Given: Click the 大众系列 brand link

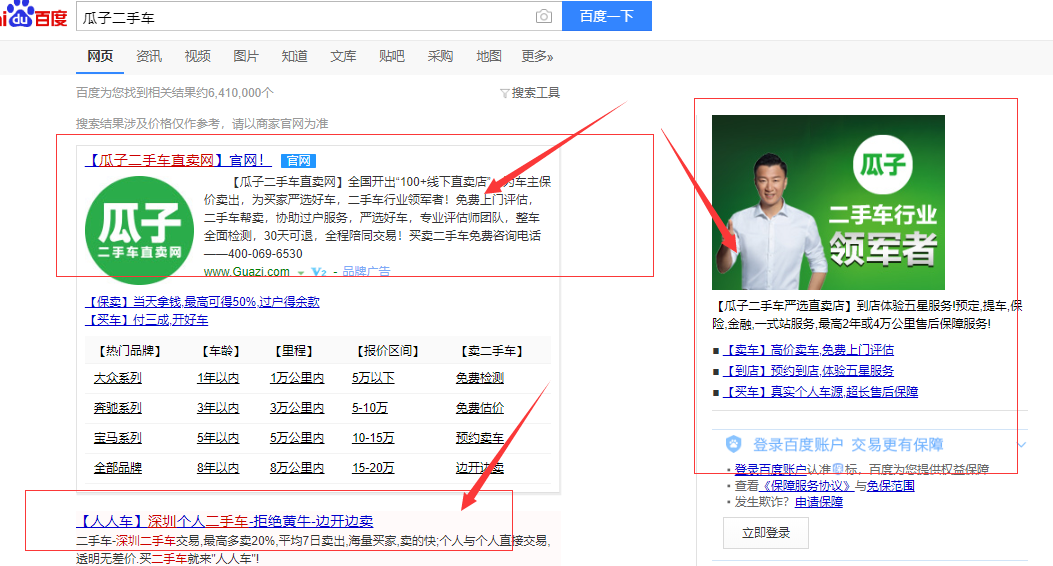Looking at the screenshot, I should click(x=117, y=378).
